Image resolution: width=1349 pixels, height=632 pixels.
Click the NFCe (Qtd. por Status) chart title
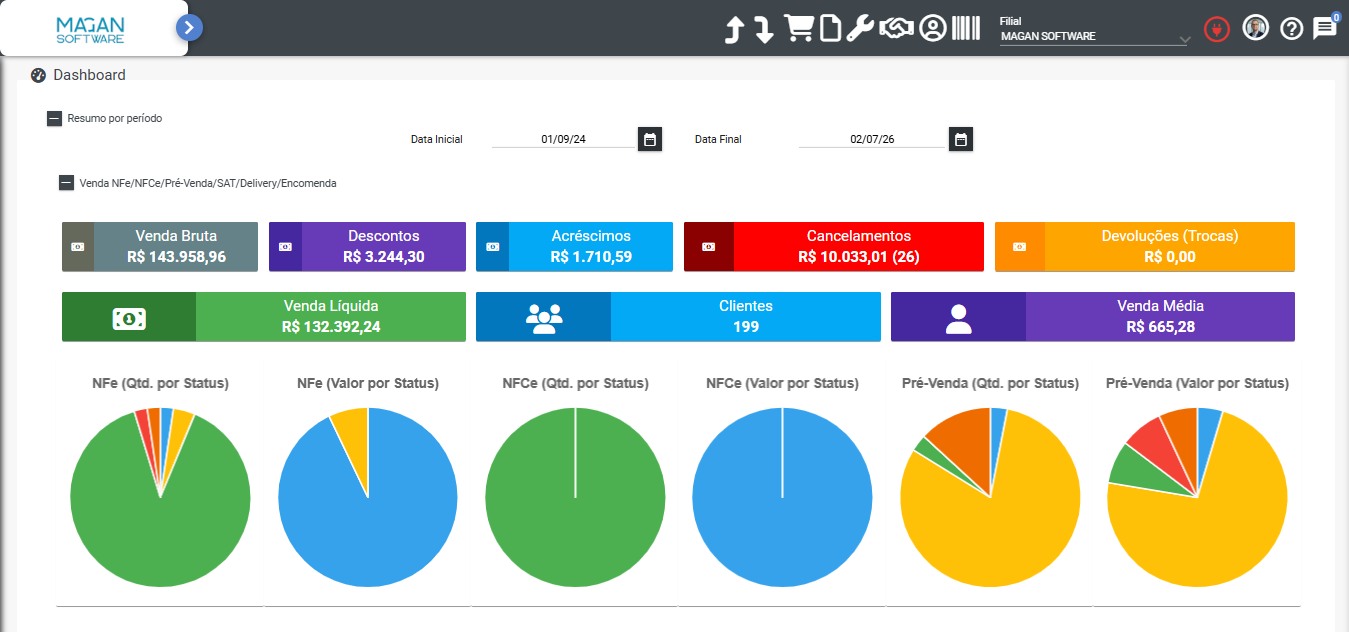coord(575,383)
